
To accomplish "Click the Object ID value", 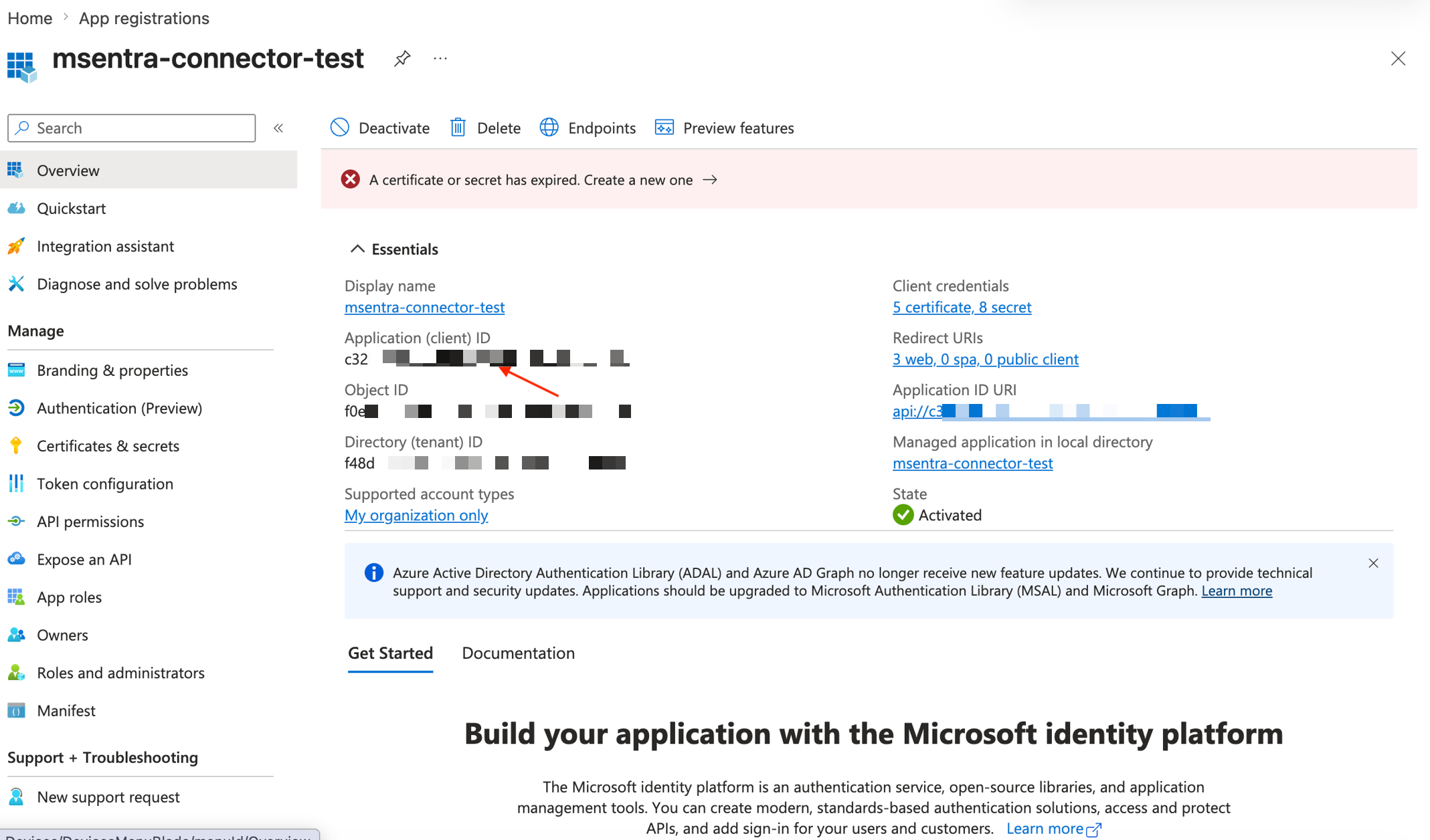I will click(x=488, y=411).
